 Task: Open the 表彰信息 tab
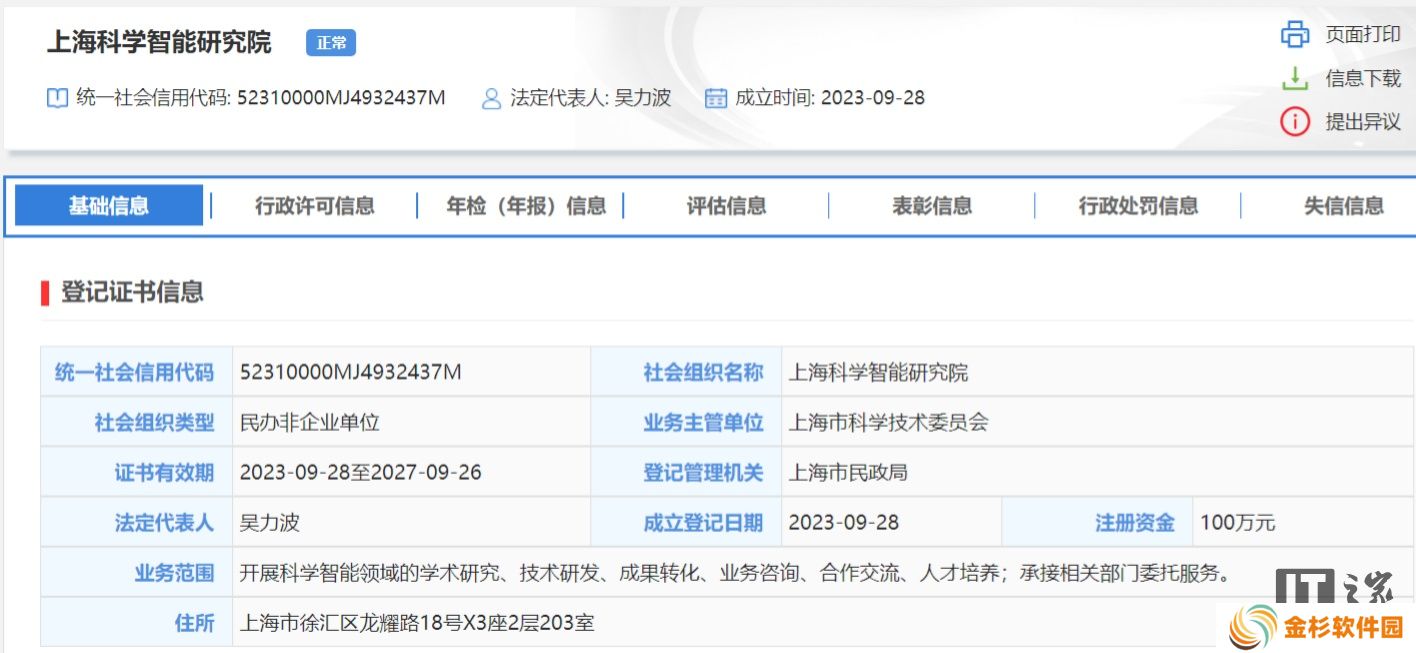click(x=932, y=206)
